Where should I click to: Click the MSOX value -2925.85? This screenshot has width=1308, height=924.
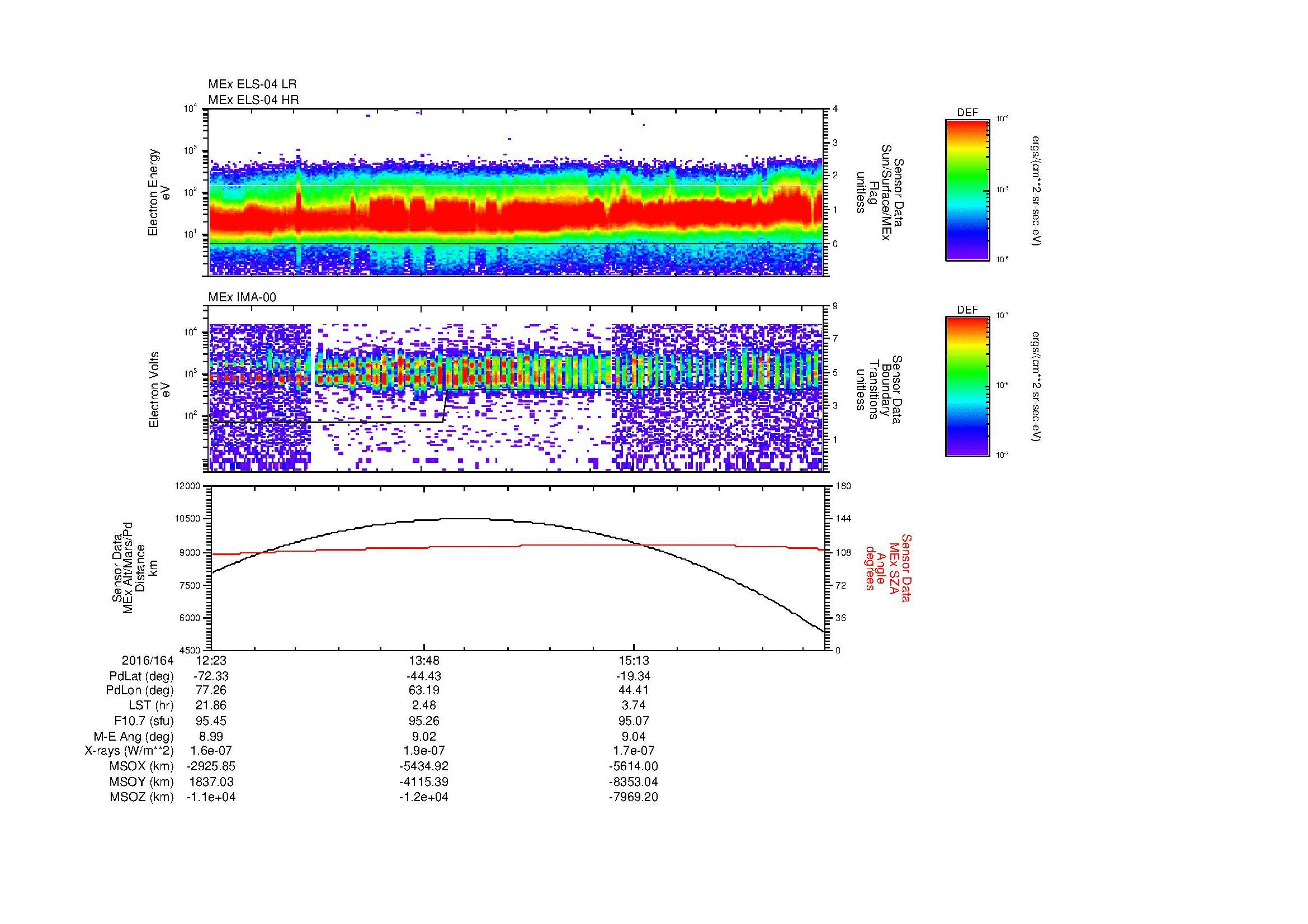pyautogui.click(x=210, y=766)
